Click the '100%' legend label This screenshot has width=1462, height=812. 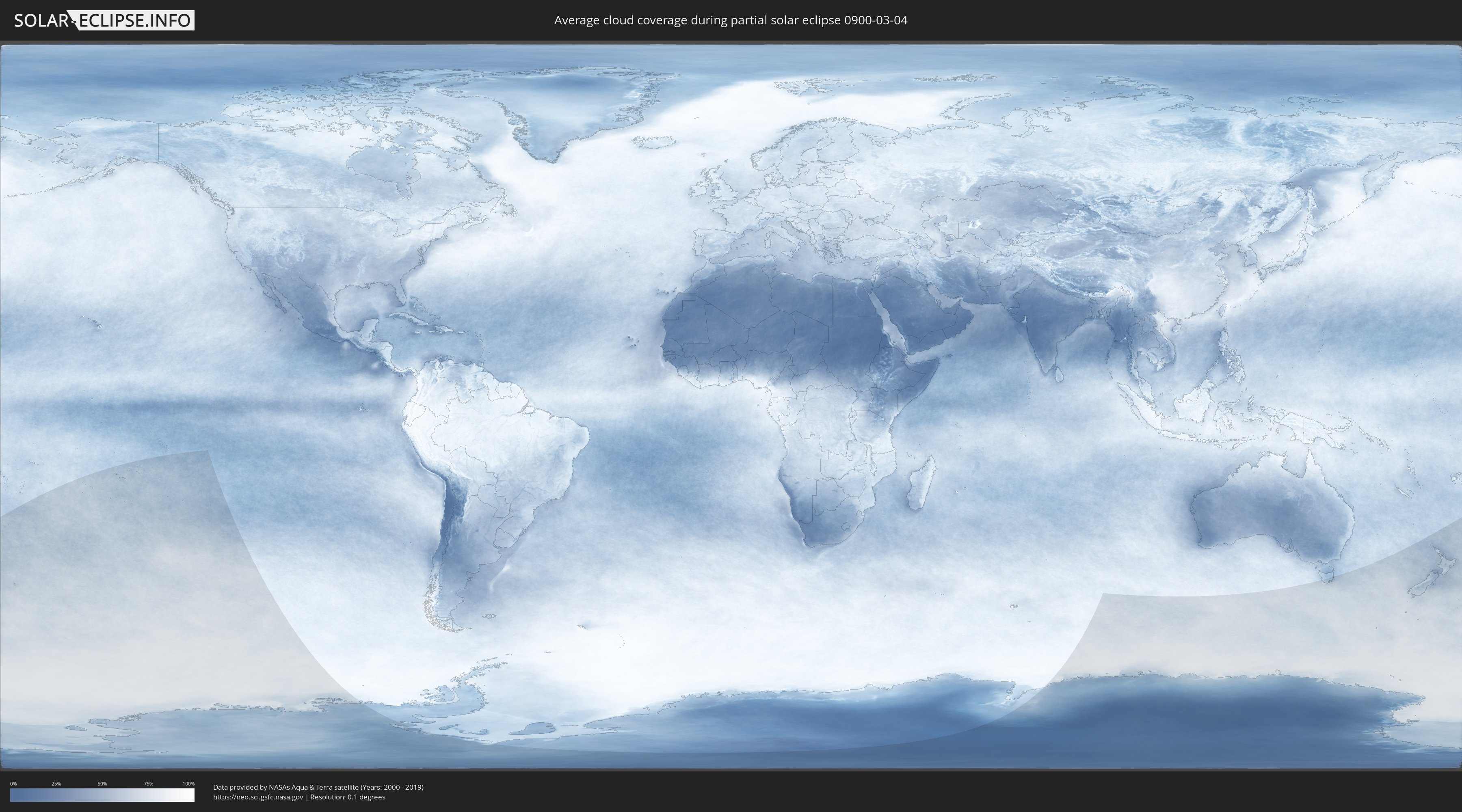pyautogui.click(x=188, y=784)
